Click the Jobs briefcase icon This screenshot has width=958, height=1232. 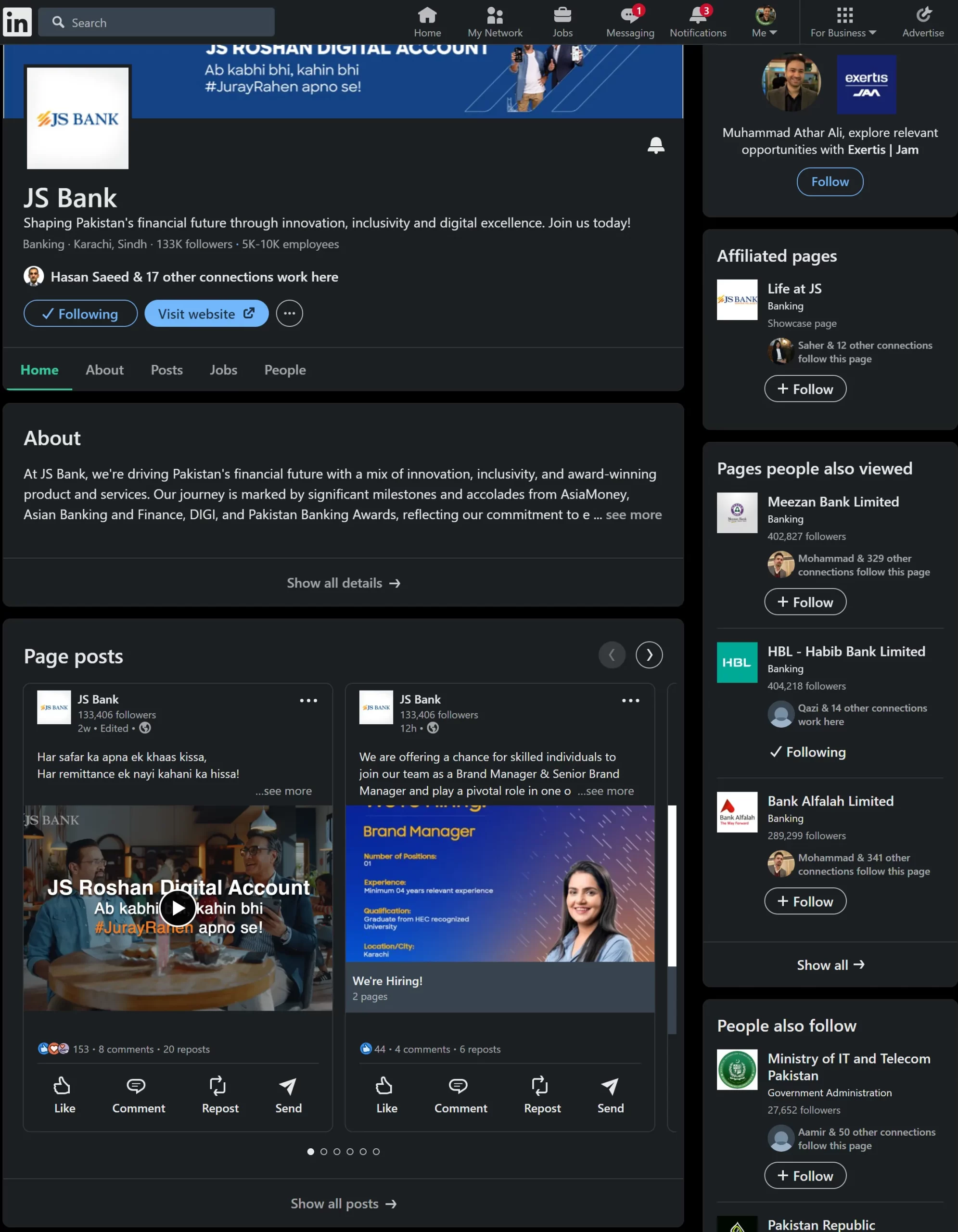pos(562,16)
